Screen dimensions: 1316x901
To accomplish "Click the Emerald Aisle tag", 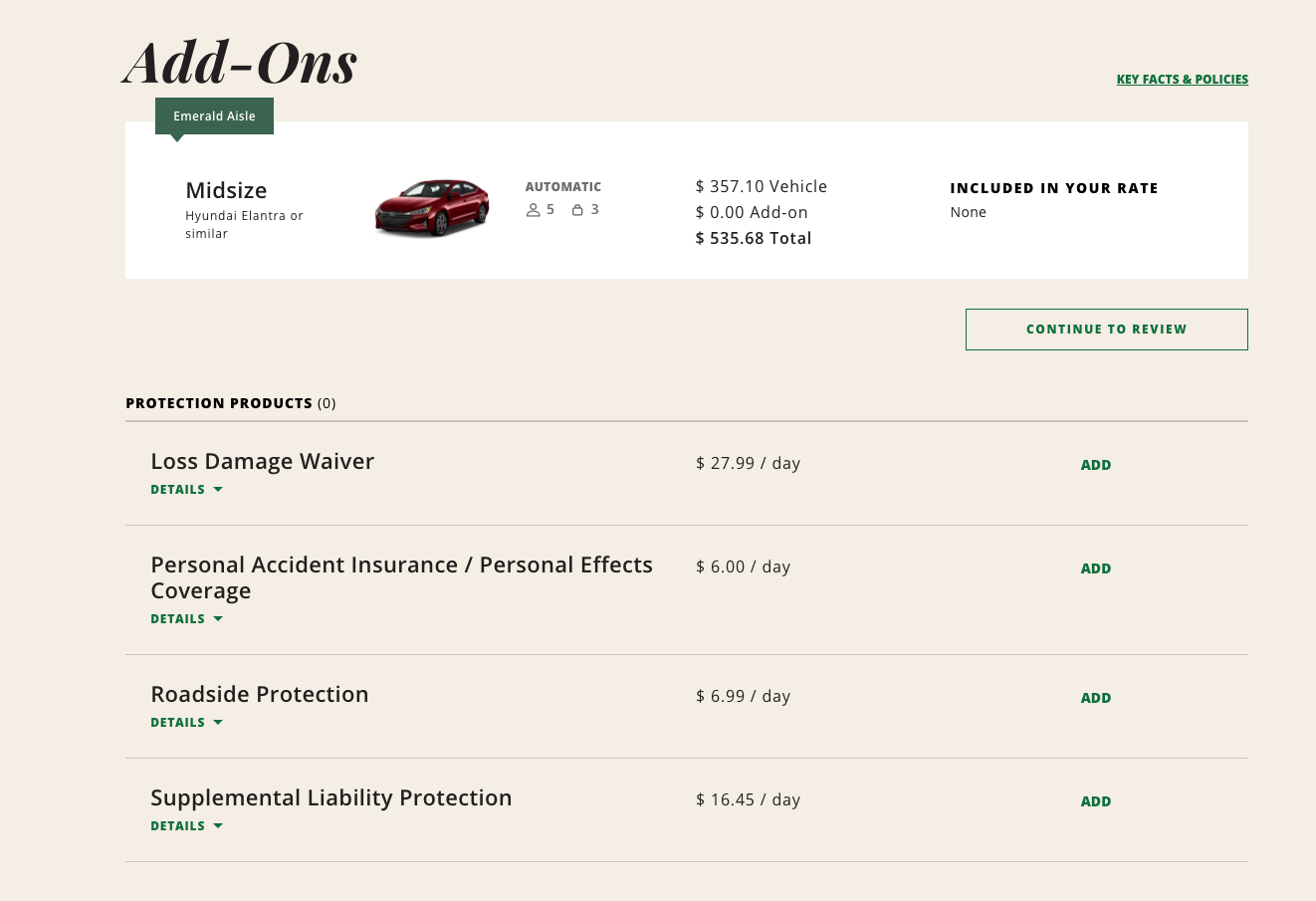I will 214,116.
